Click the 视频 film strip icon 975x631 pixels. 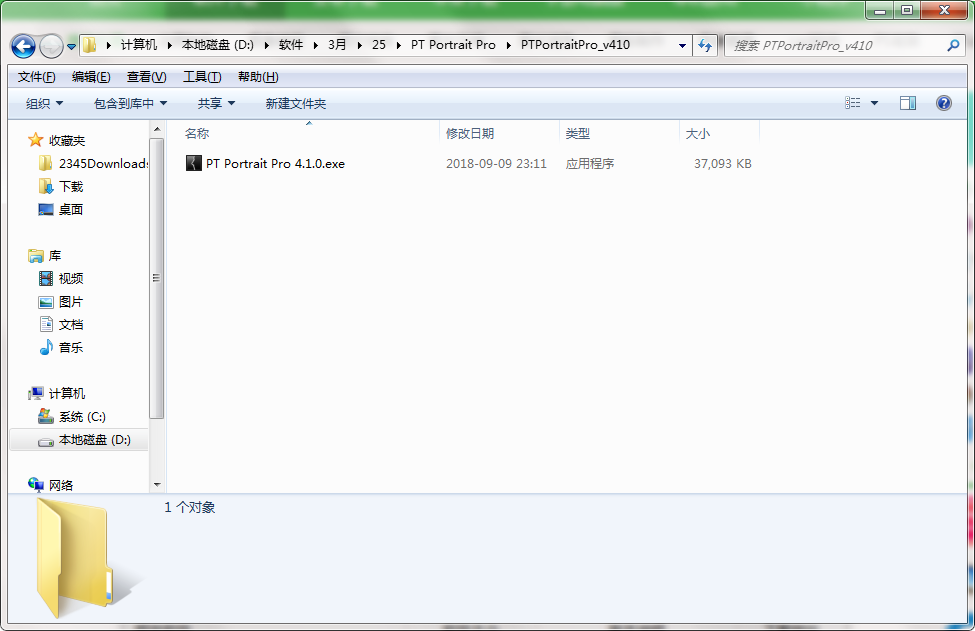[x=46, y=279]
